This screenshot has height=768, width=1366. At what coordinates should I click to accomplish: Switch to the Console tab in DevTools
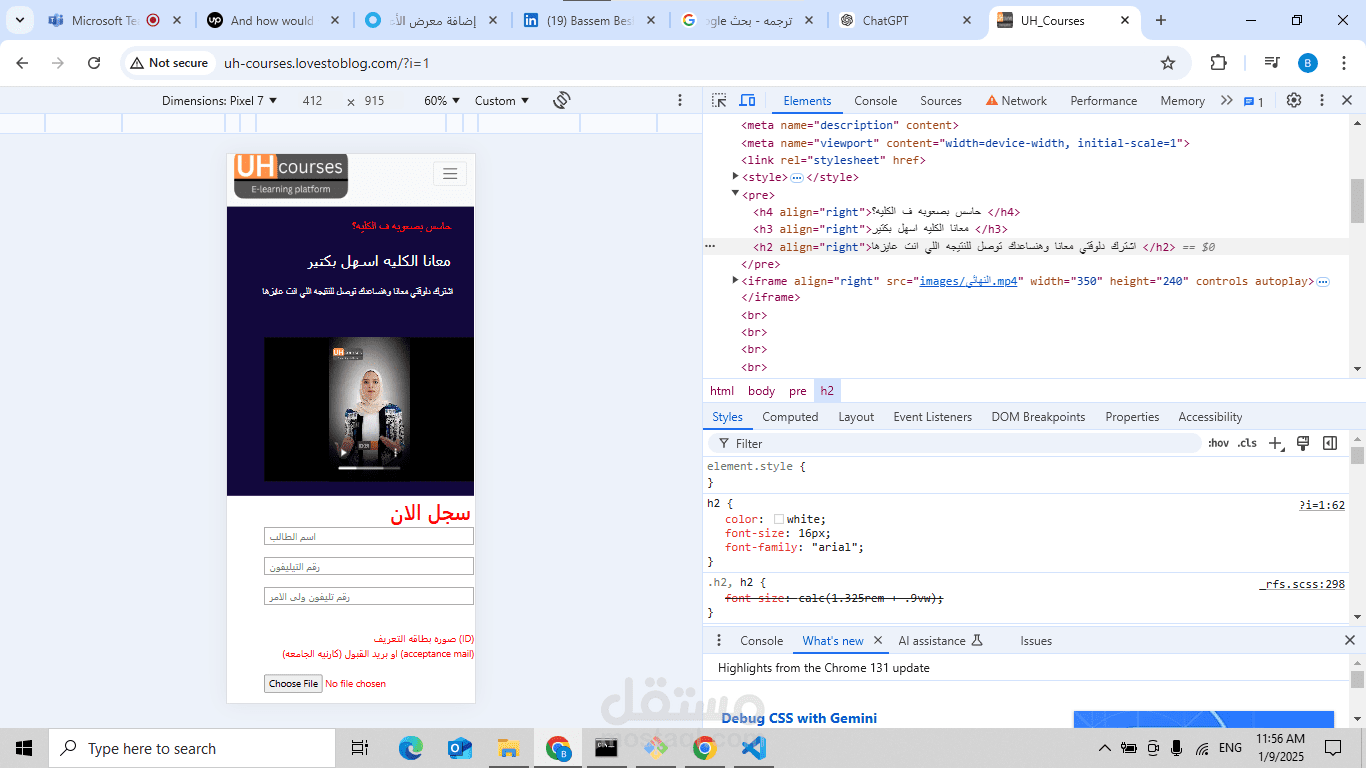[875, 101]
